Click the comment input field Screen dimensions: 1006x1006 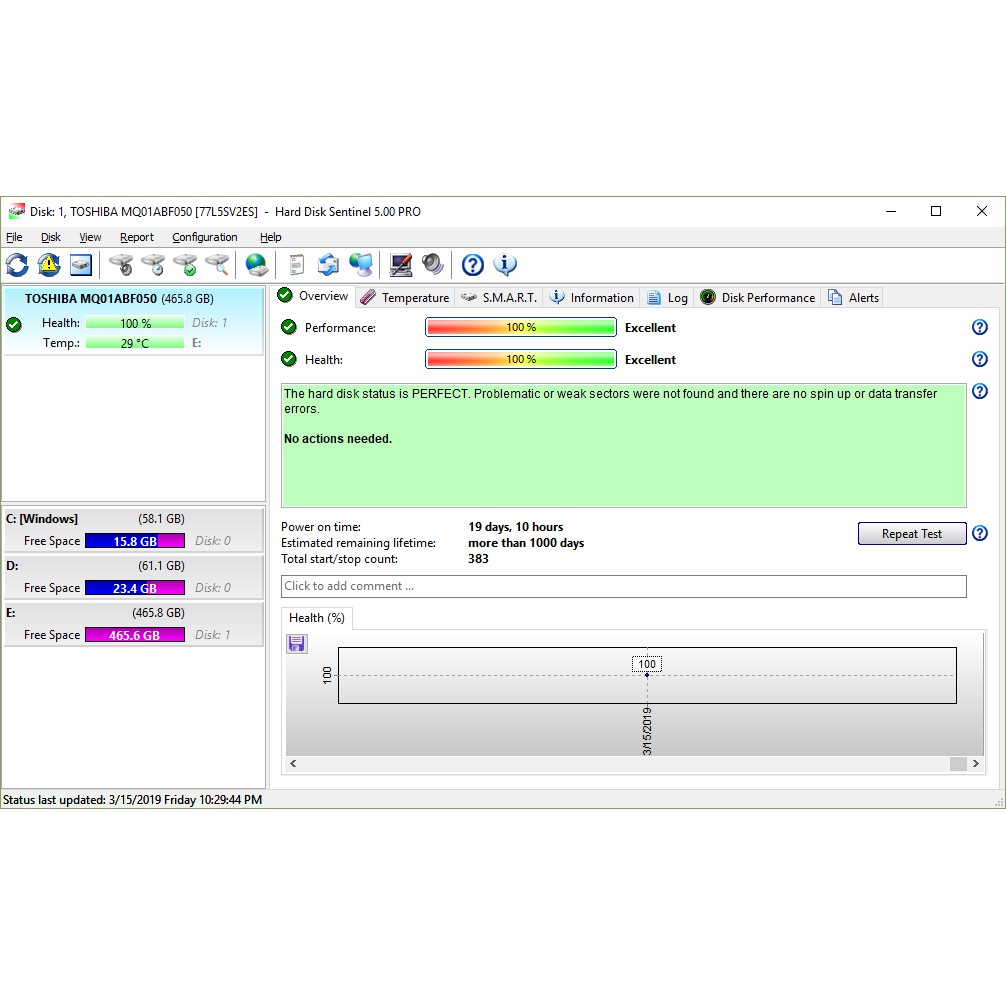[x=623, y=586]
